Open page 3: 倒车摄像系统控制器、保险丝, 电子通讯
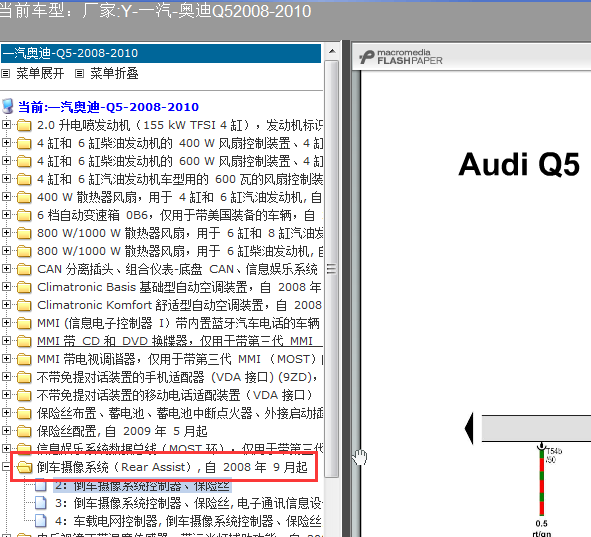The height and width of the screenshot is (537, 591). [x=189, y=503]
